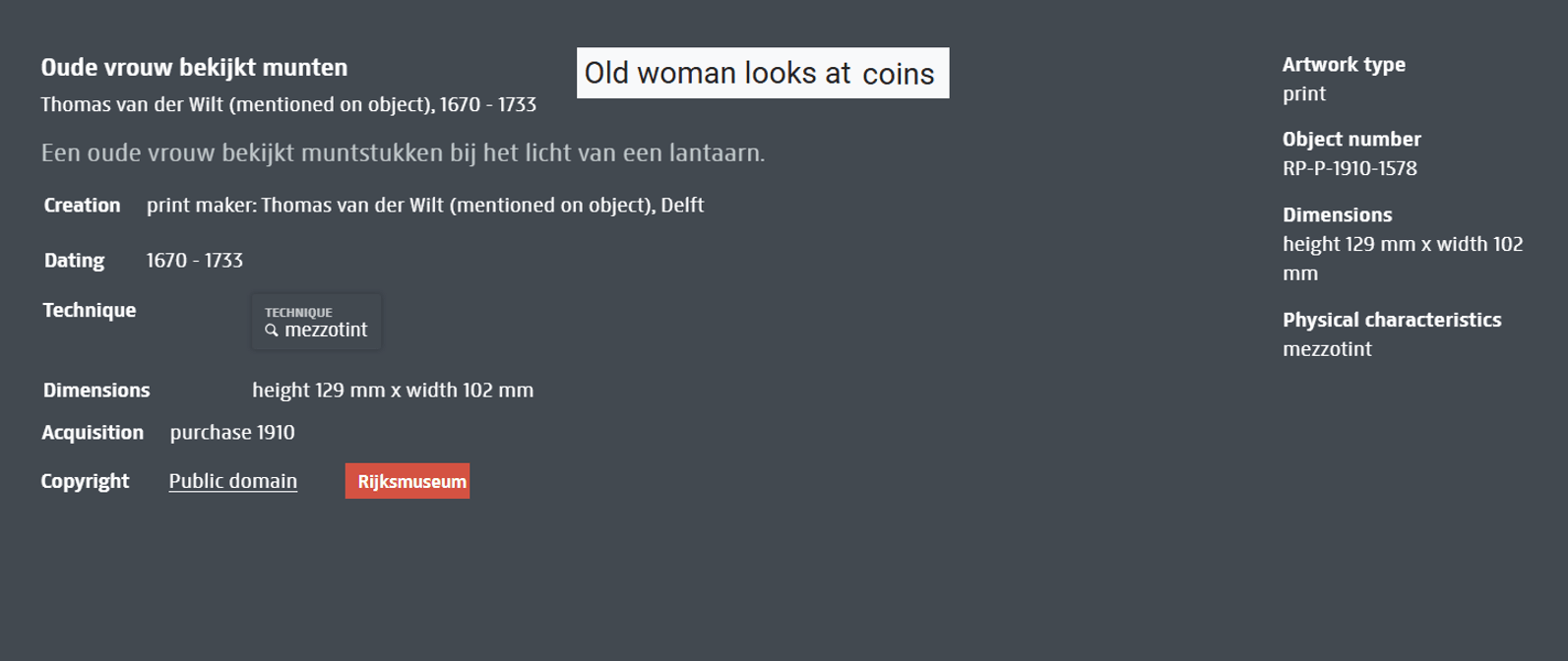1568x661 pixels.
Task: Open the Public domain copyright link
Action: 233,481
